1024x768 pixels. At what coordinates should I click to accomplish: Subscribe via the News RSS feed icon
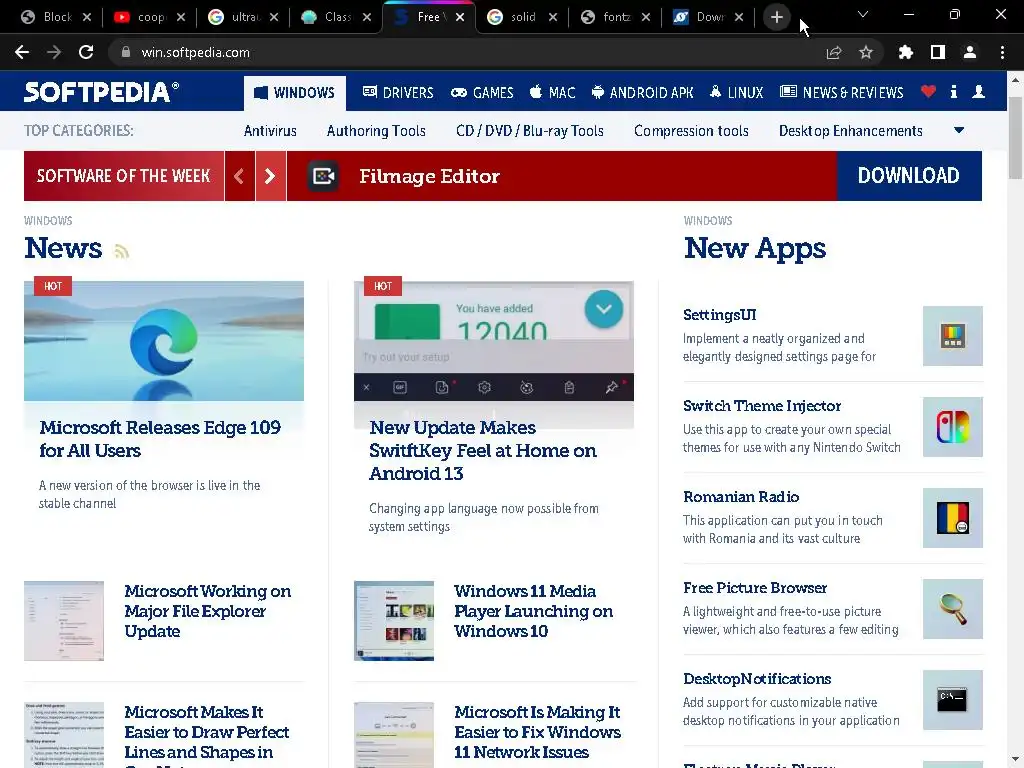coord(121,251)
